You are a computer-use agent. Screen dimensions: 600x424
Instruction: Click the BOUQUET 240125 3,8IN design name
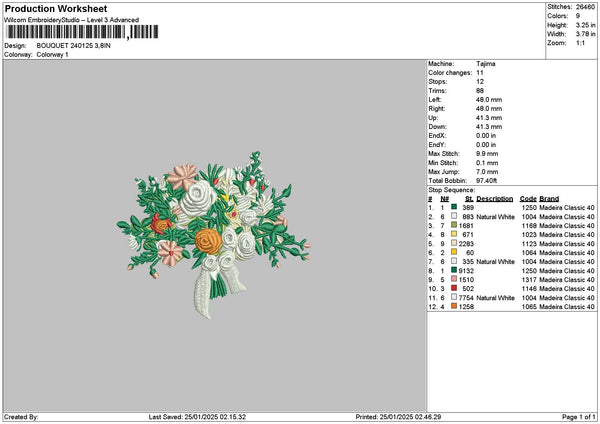[x=75, y=46]
